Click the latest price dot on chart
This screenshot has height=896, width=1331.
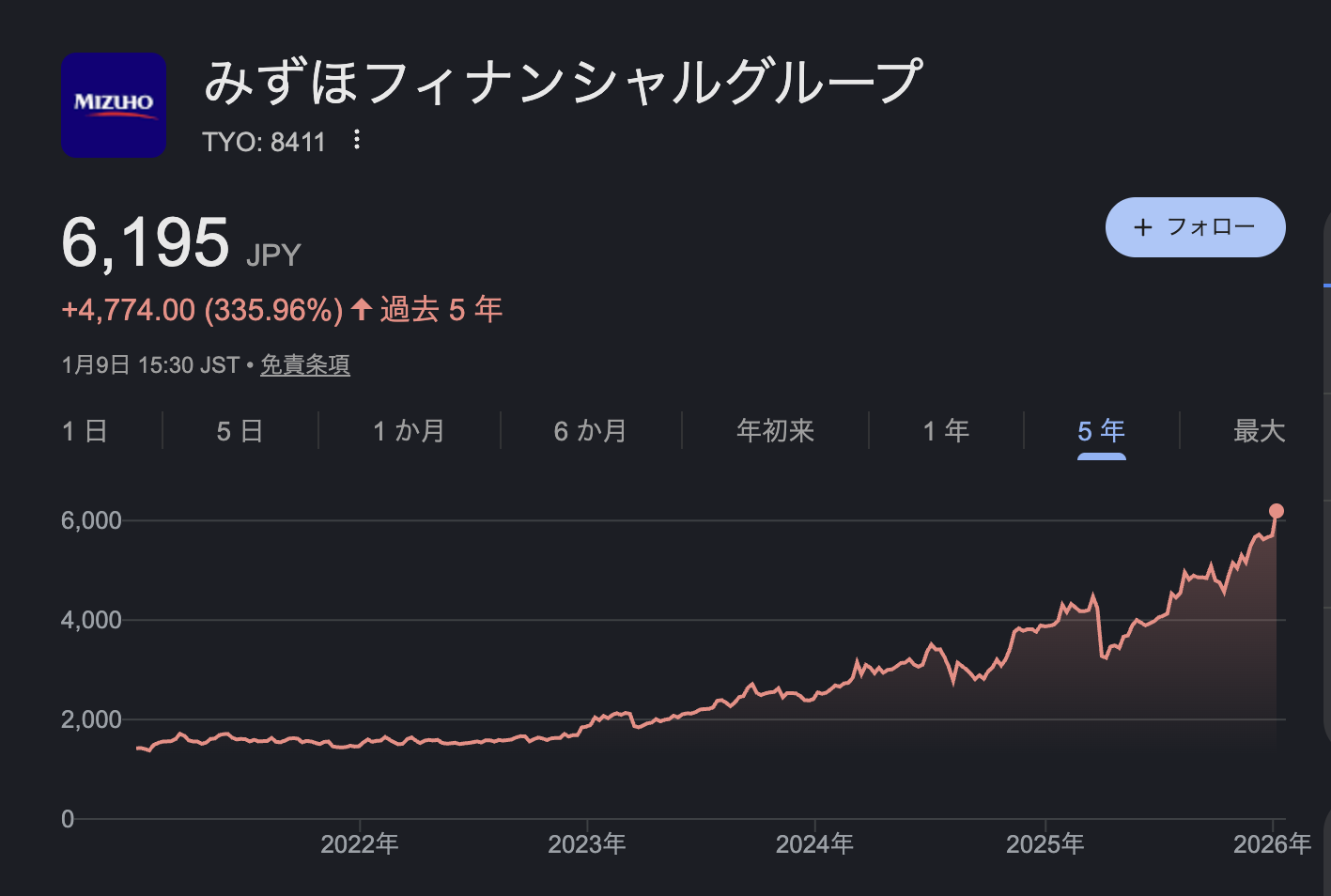(x=1276, y=512)
